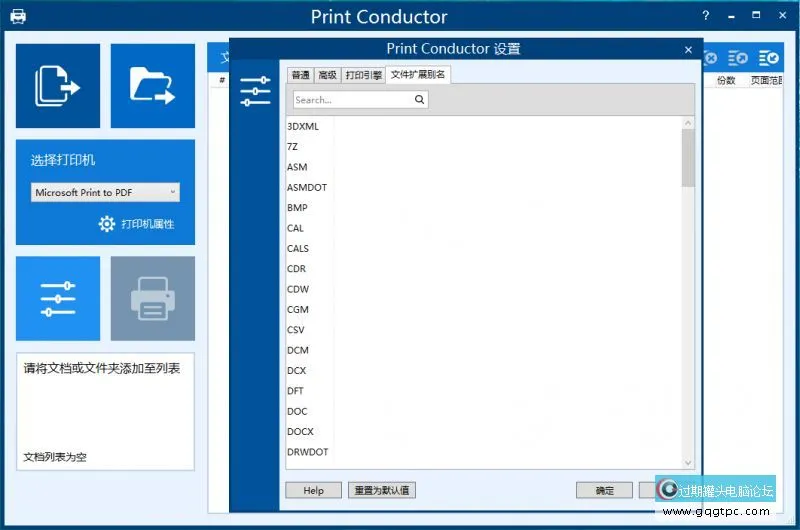The width and height of the screenshot is (800, 530).
Task: Click the sliders icon in settings dialog sidebar
Action: 255,91
